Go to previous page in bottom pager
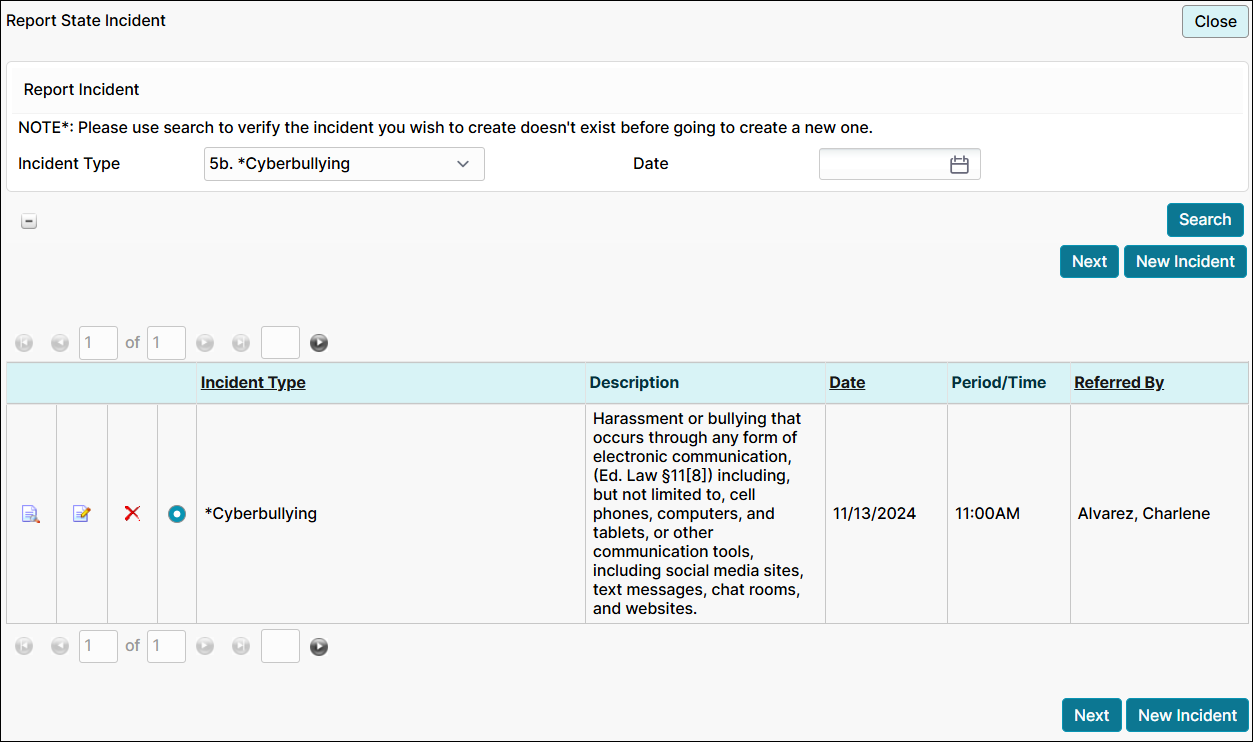Image resolution: width=1253 pixels, height=742 pixels. (x=60, y=646)
